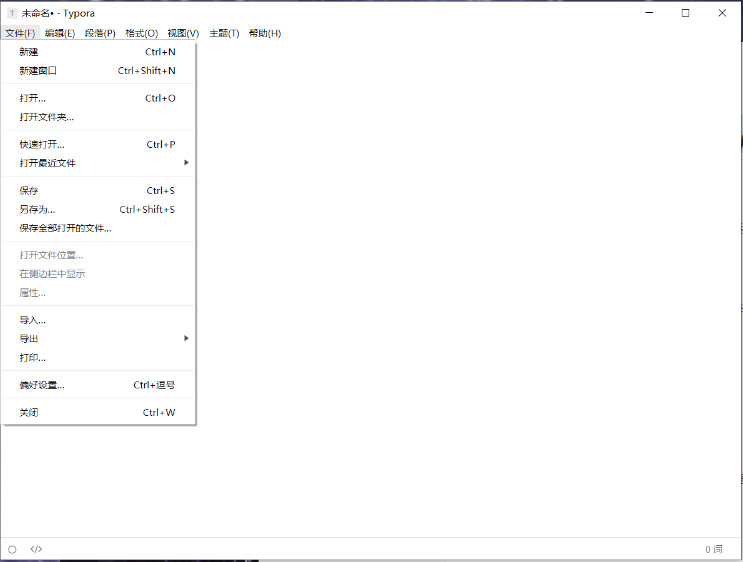Choose 关闭 in the file menu

(99, 412)
